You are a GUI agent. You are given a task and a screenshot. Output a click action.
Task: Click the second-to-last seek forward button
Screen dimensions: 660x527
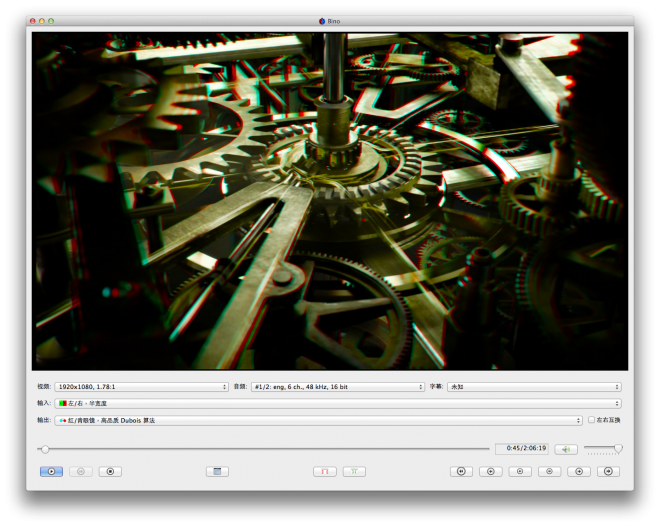click(579, 471)
